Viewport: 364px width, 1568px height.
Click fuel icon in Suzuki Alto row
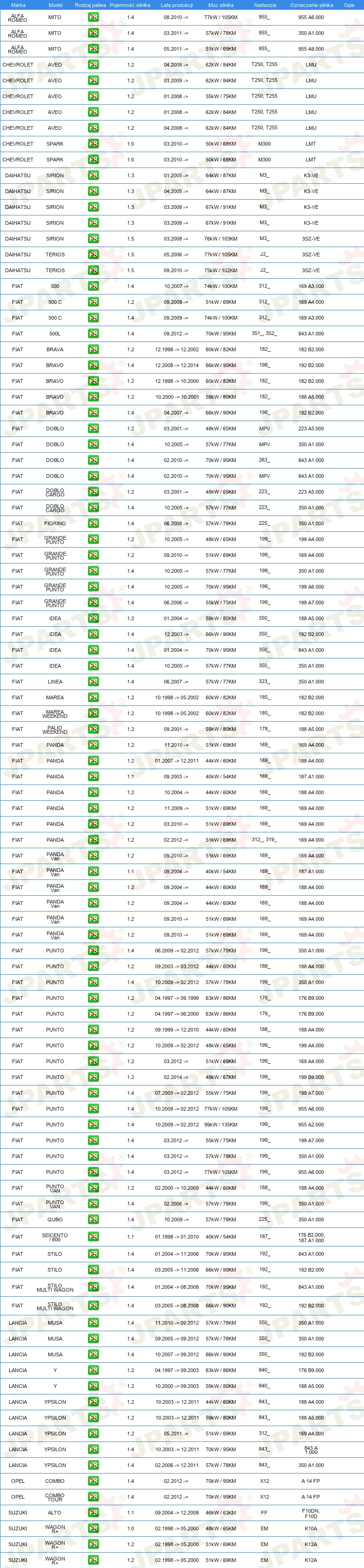(93, 1513)
